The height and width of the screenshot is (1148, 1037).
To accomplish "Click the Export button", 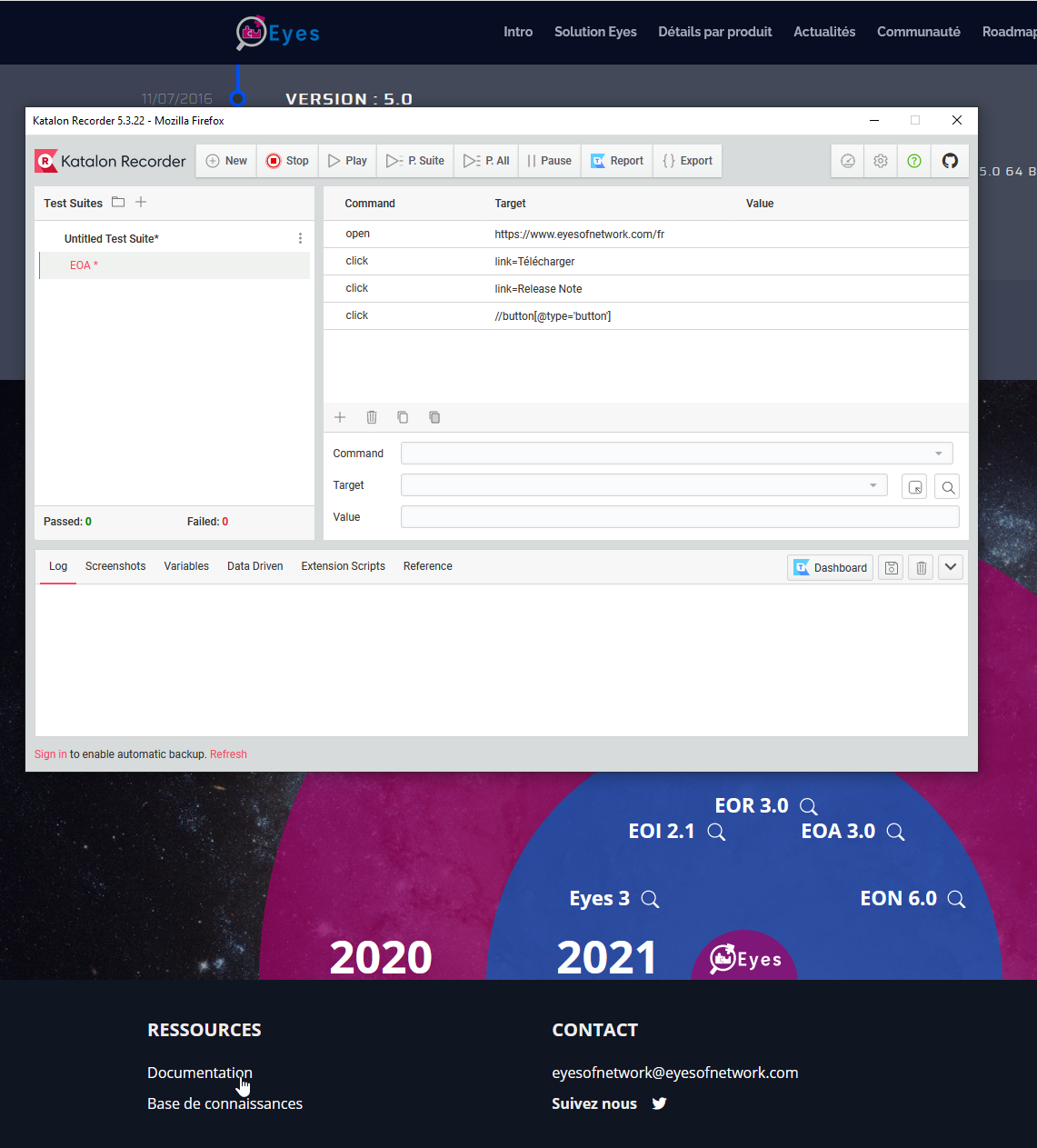I will click(687, 161).
